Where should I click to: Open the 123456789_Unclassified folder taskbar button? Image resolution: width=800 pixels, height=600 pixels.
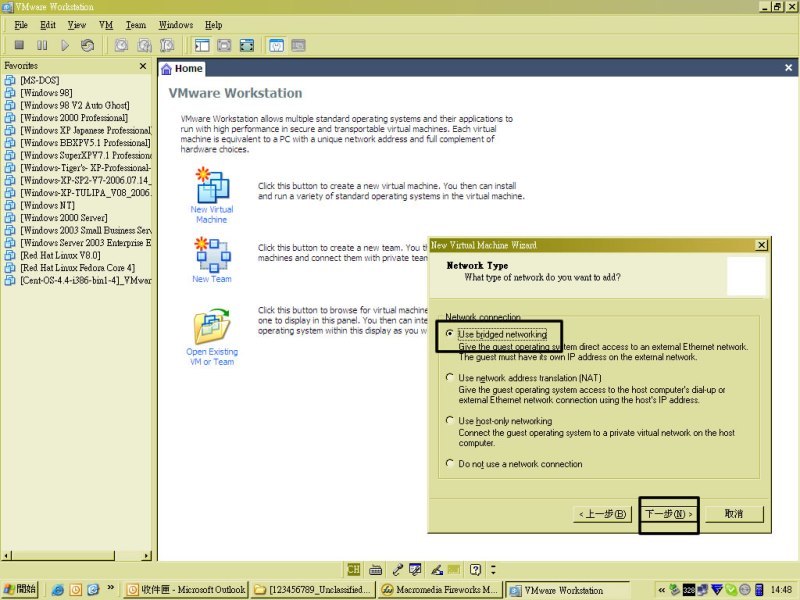(x=313, y=590)
